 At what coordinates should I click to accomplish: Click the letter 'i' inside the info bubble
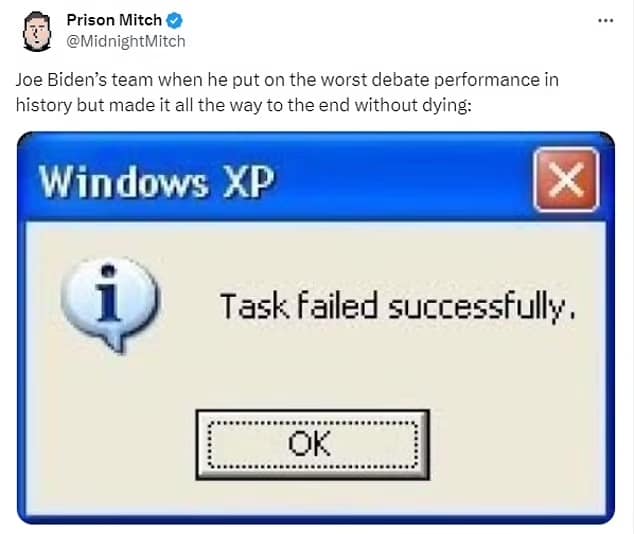point(108,293)
